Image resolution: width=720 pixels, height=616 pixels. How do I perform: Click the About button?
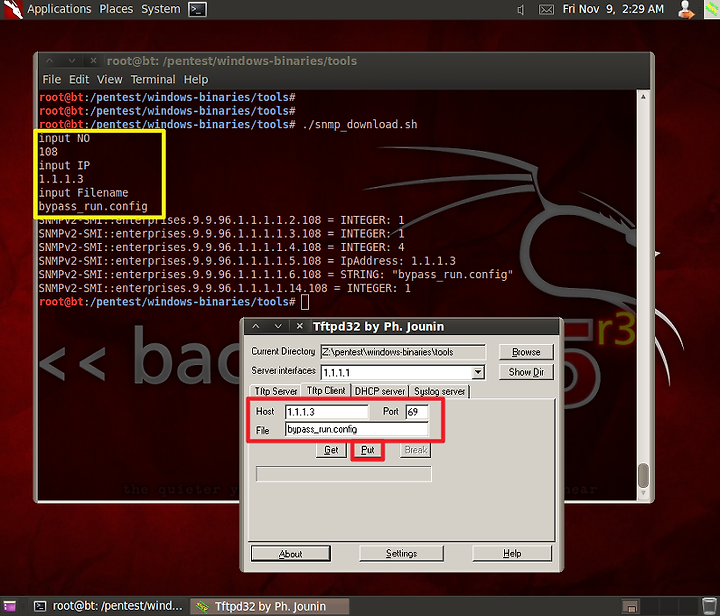pyautogui.click(x=291, y=554)
